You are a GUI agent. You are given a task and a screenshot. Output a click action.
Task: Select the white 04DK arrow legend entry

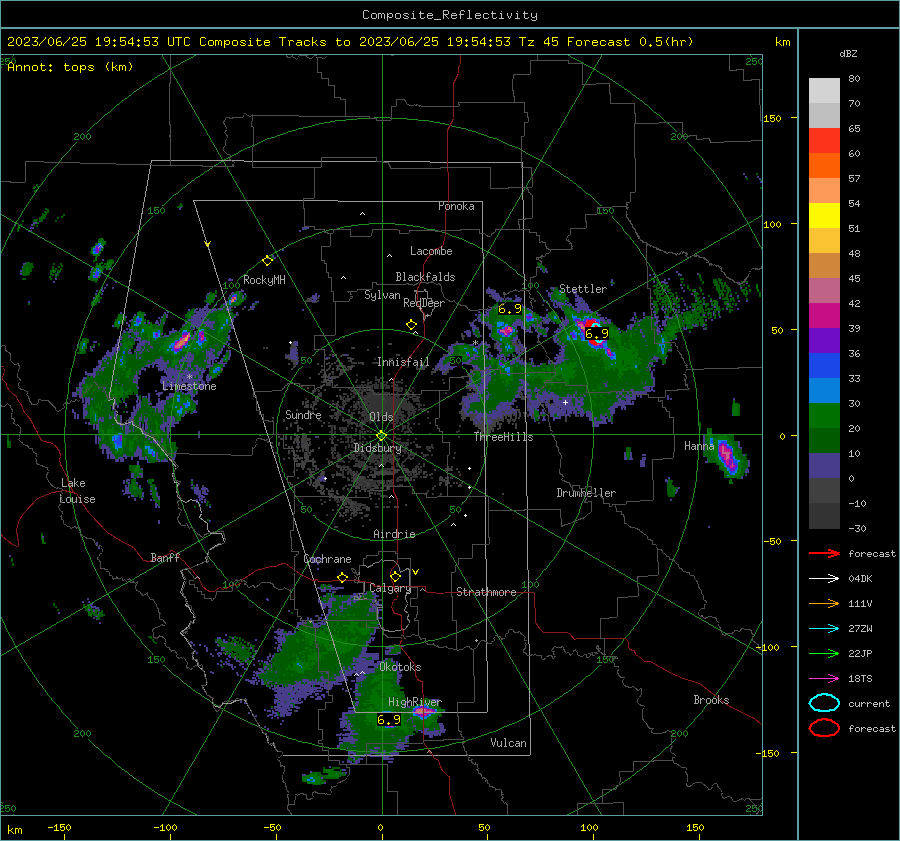click(x=824, y=579)
